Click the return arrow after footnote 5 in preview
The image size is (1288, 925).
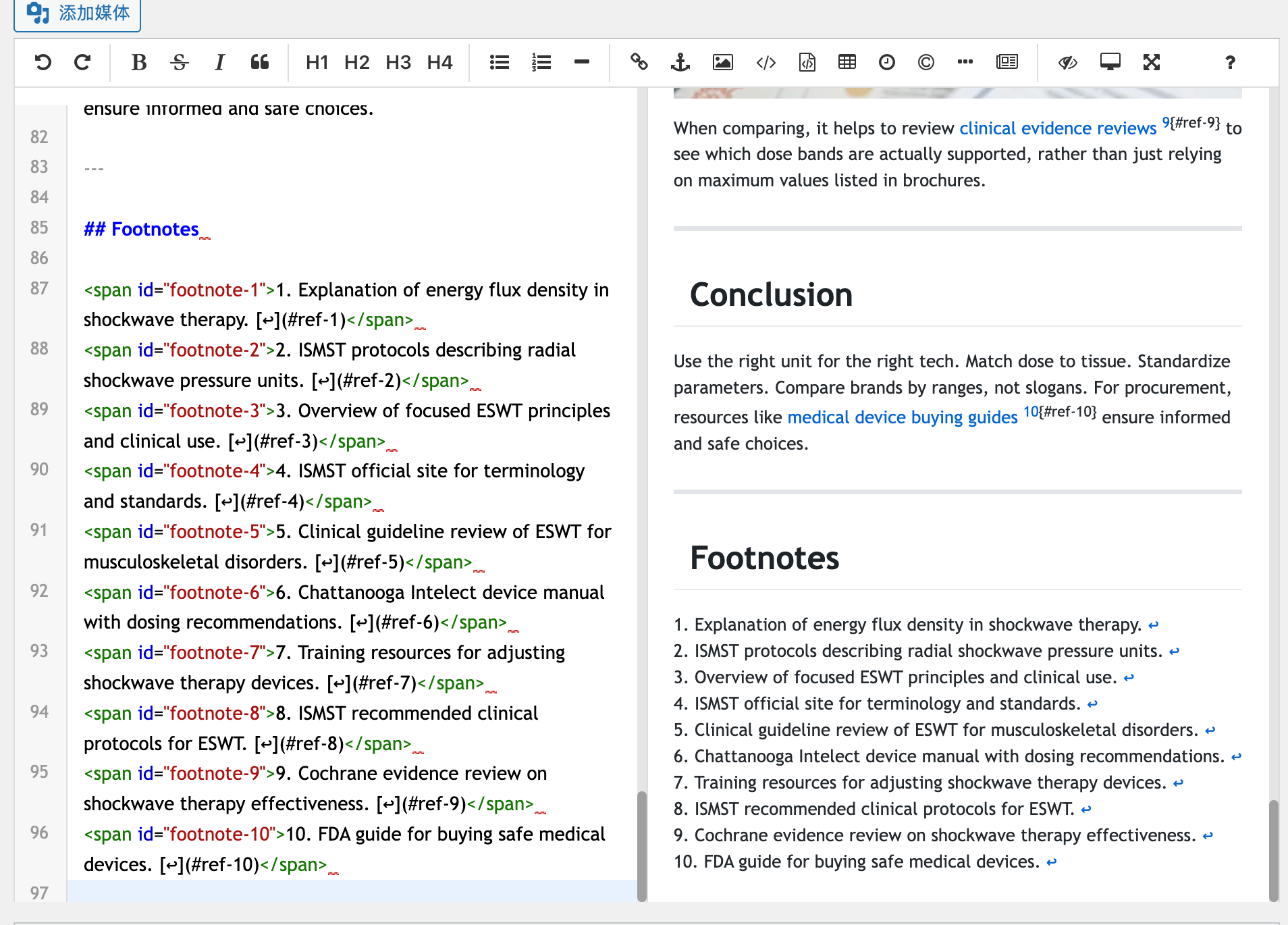tap(1210, 731)
